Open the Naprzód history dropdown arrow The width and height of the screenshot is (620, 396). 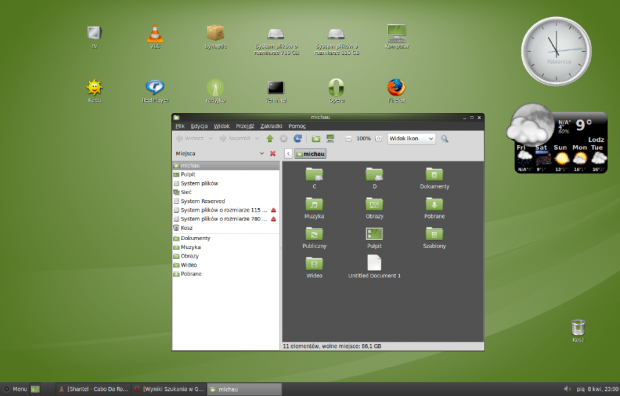tap(257, 138)
